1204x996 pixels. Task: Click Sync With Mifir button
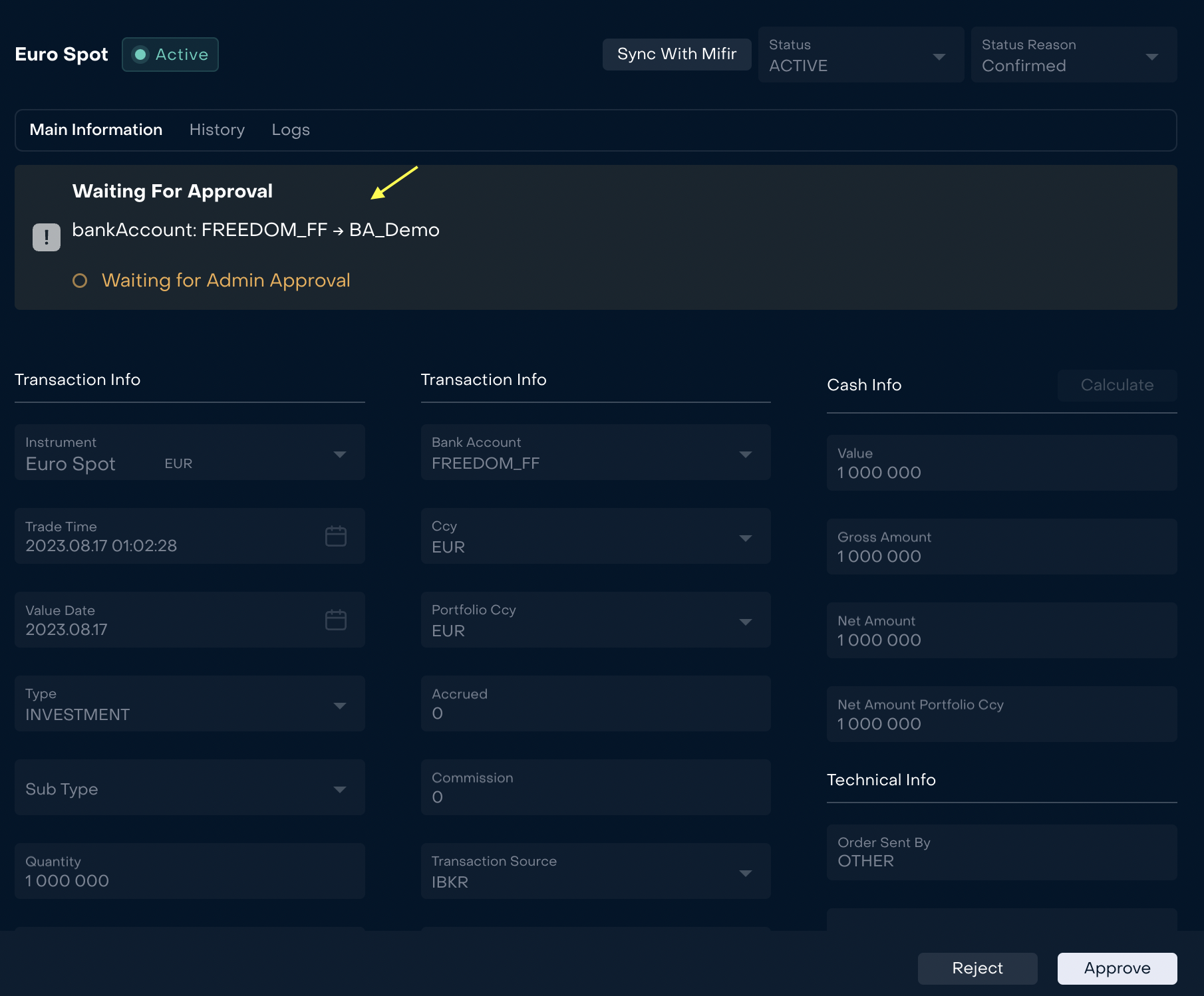(x=677, y=54)
